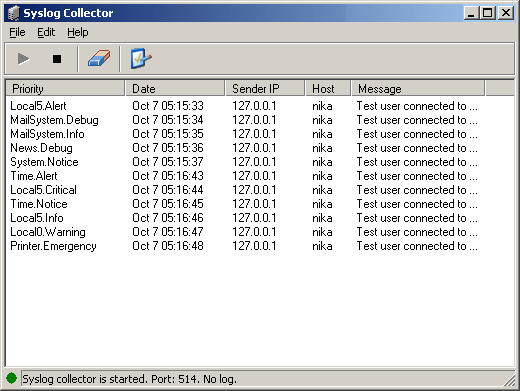The width and height of the screenshot is (520, 391).
Task: Click date Oct 7 05:16:45
Action: (x=168, y=204)
